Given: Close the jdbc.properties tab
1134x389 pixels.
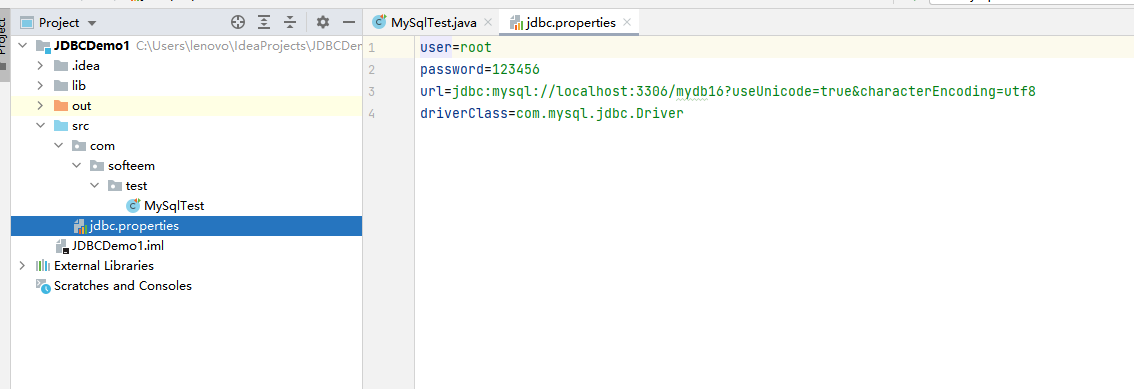Looking at the screenshot, I should (626, 22).
